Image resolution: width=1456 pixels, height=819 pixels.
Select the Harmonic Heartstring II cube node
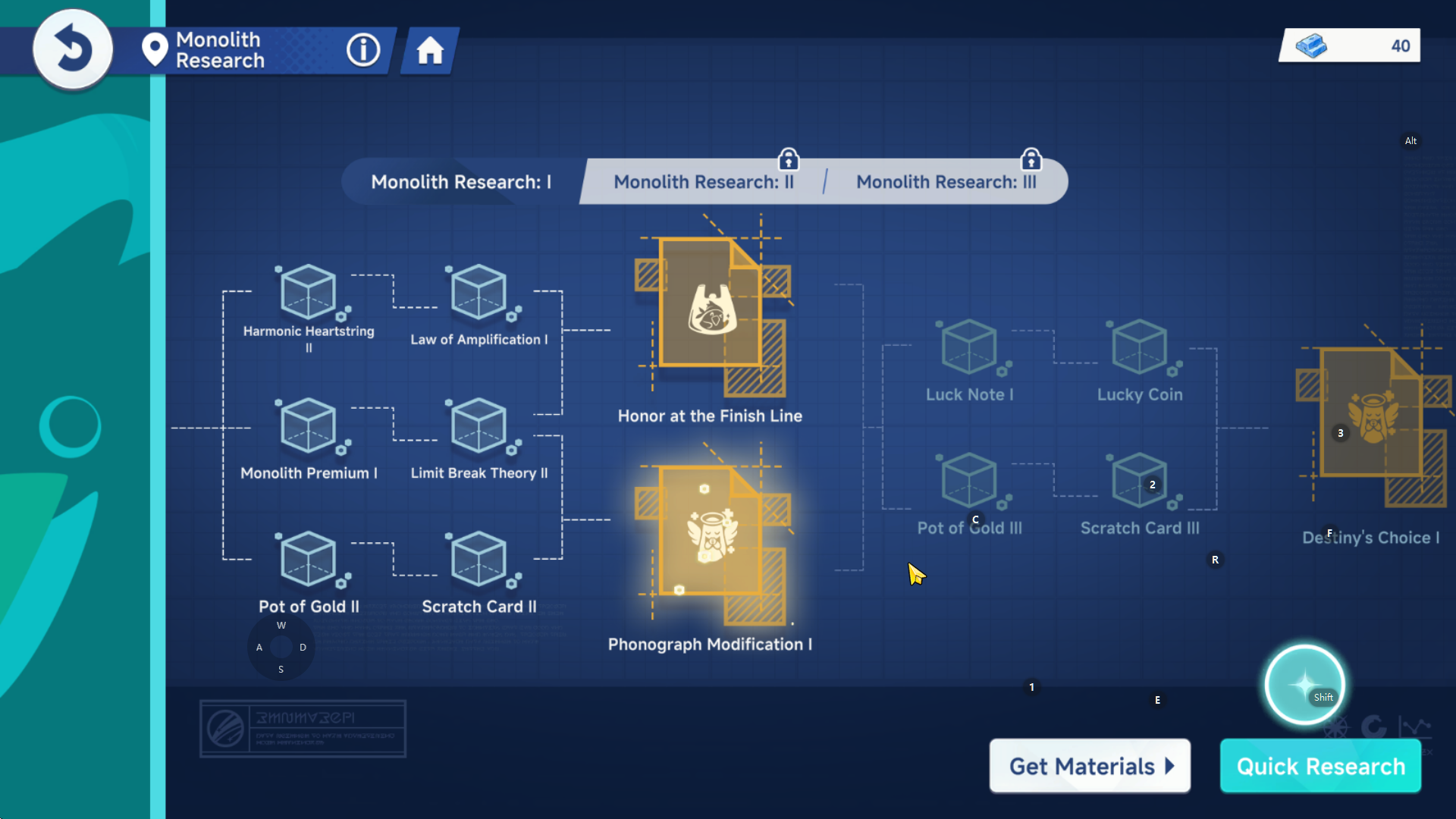pos(309,292)
